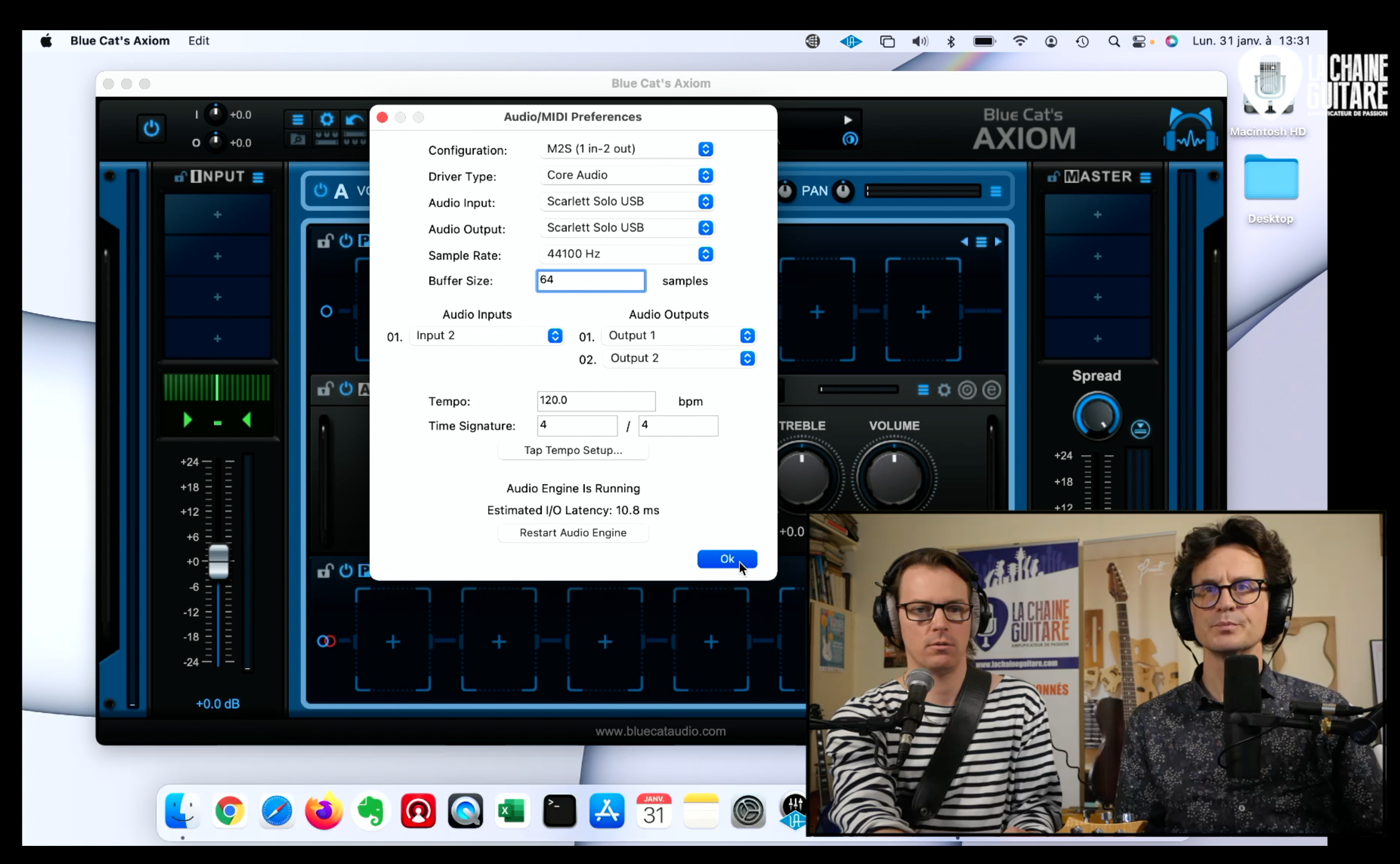Click the Blue Cat headphones logo
Viewport: 1400px width, 864px height.
1191,130
